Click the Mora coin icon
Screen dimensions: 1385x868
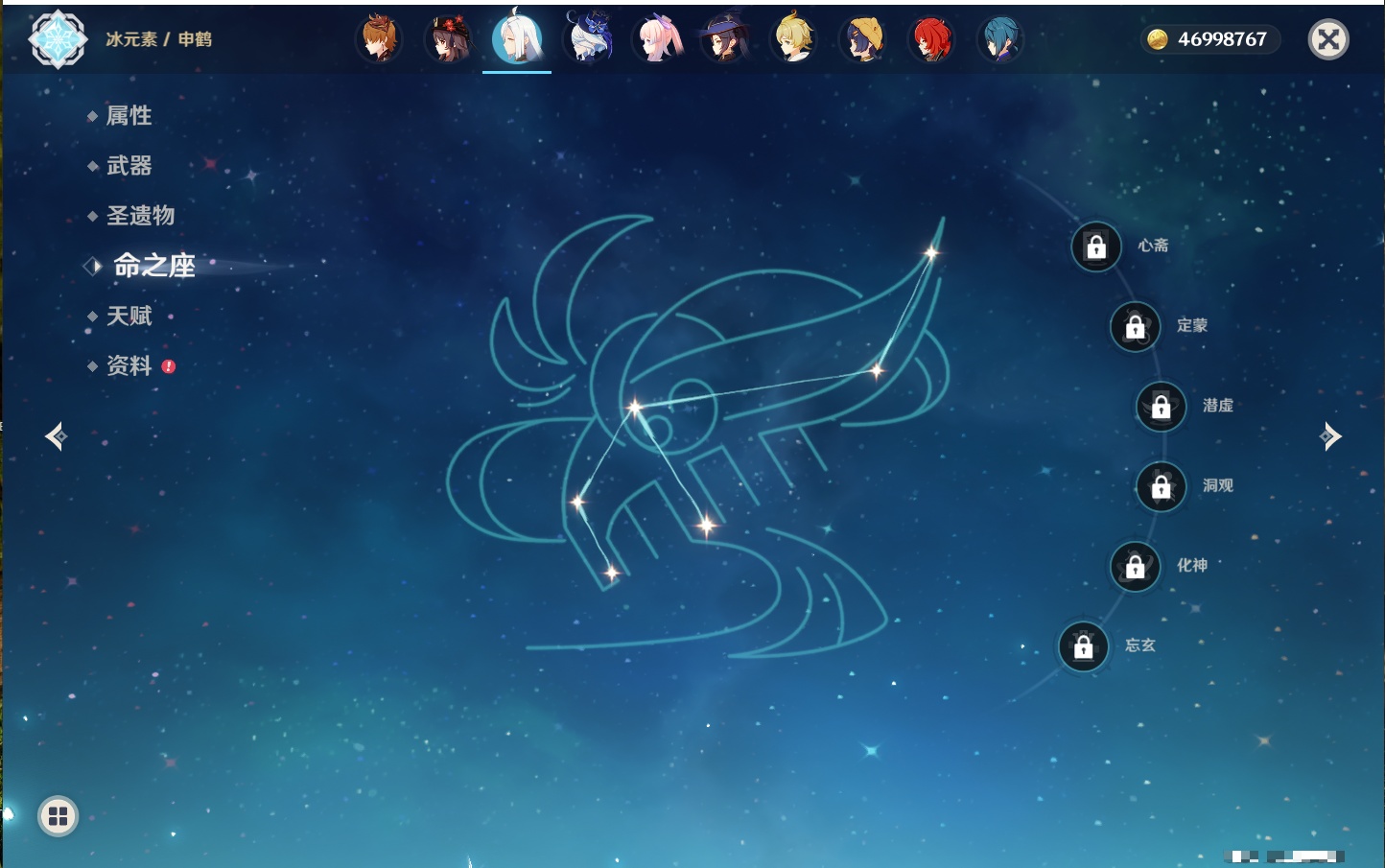(x=1158, y=39)
